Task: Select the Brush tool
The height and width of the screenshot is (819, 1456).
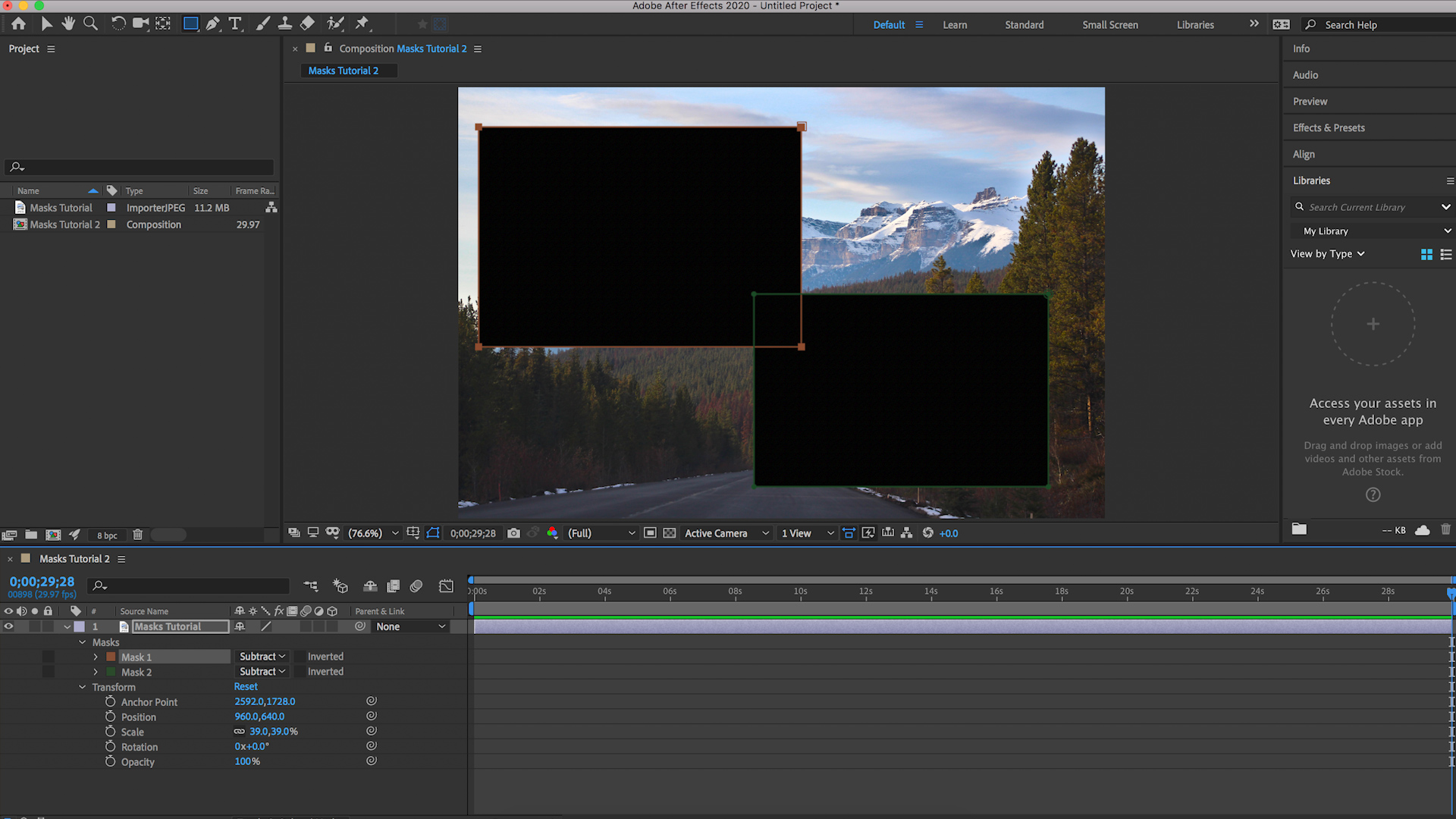Action: [263, 24]
